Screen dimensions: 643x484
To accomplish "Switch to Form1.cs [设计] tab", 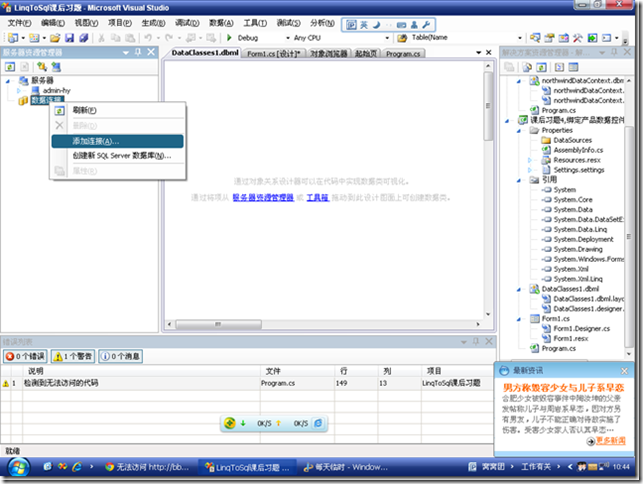I will (x=274, y=54).
